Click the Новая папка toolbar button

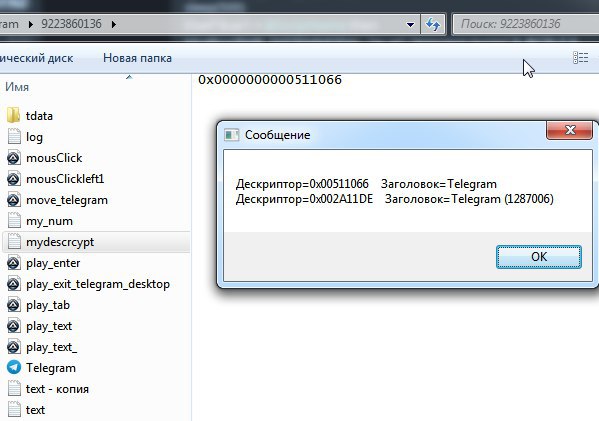coord(137,58)
